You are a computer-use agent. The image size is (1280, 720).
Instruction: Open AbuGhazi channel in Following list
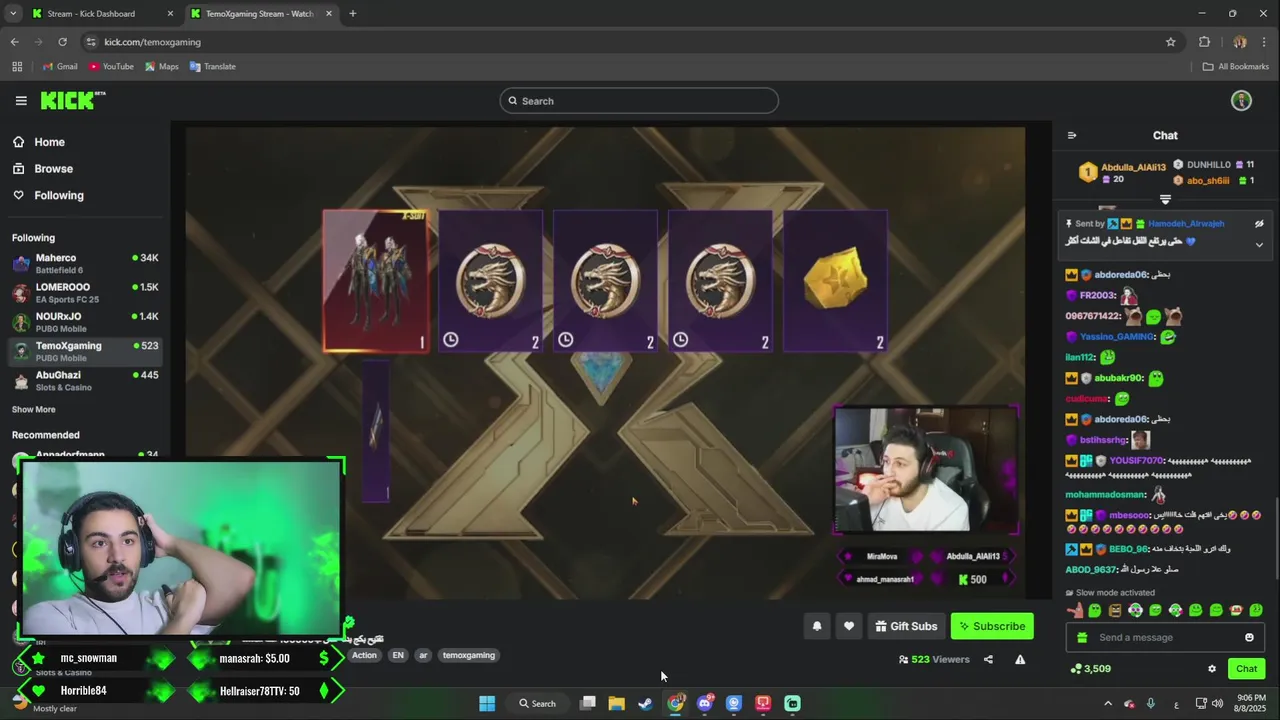[85, 381]
